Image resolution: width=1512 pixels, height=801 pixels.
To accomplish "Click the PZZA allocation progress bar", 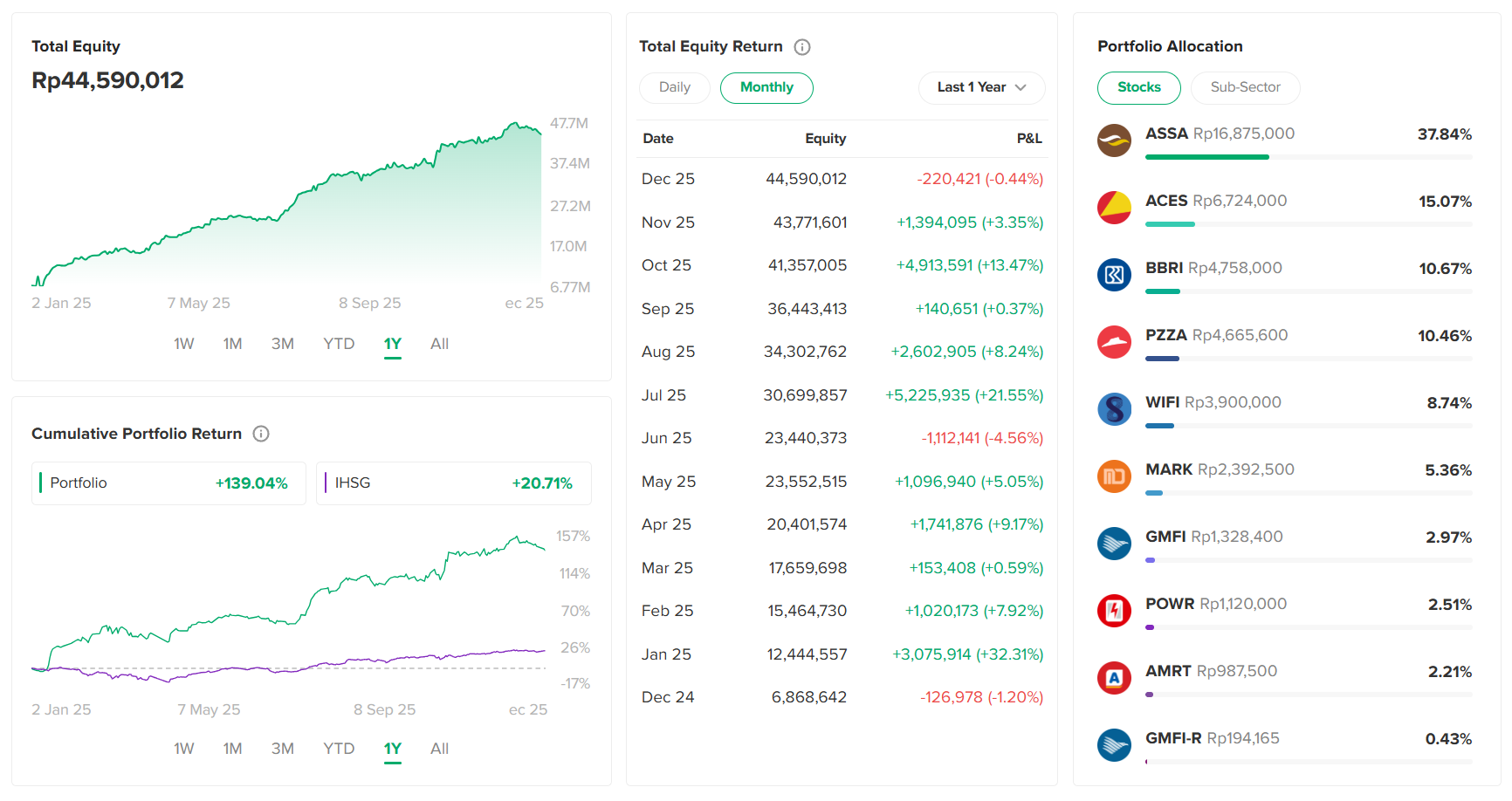I will (1309, 359).
